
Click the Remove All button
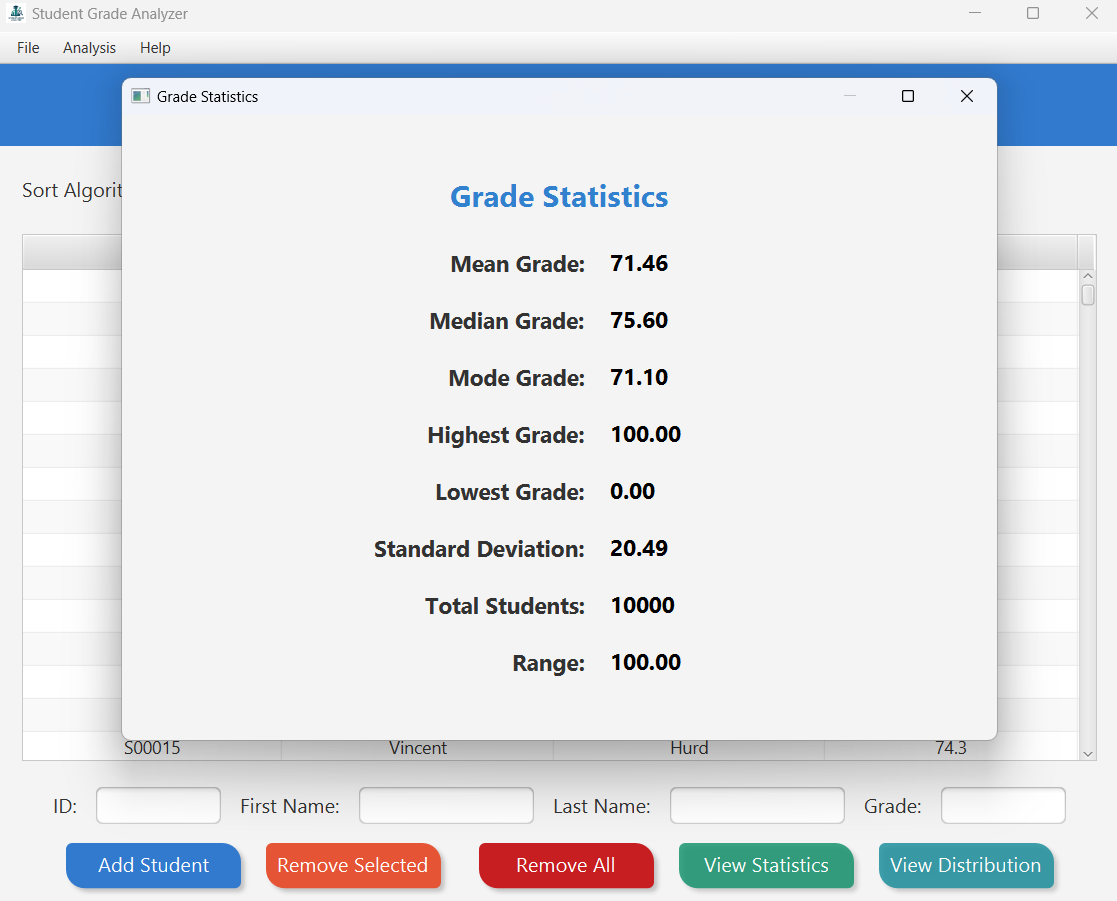[x=566, y=865]
